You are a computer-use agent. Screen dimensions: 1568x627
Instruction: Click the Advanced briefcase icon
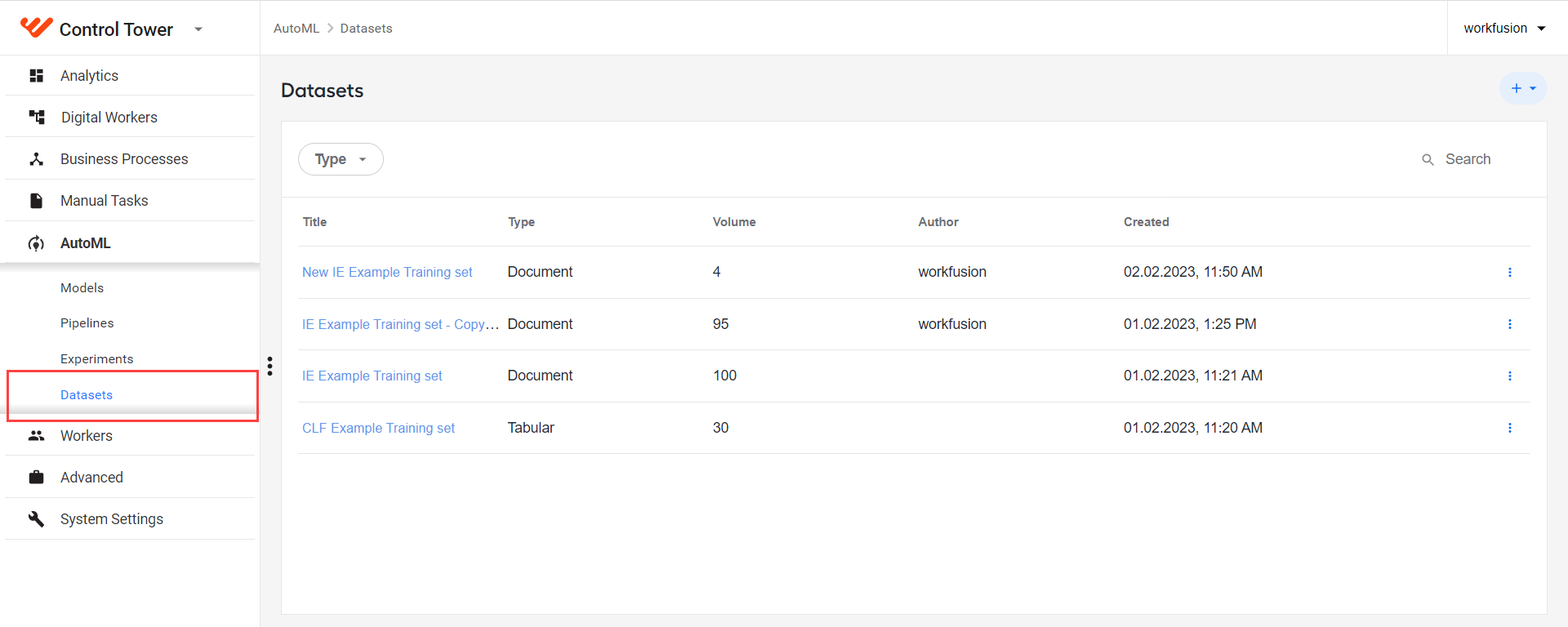pos(36,478)
